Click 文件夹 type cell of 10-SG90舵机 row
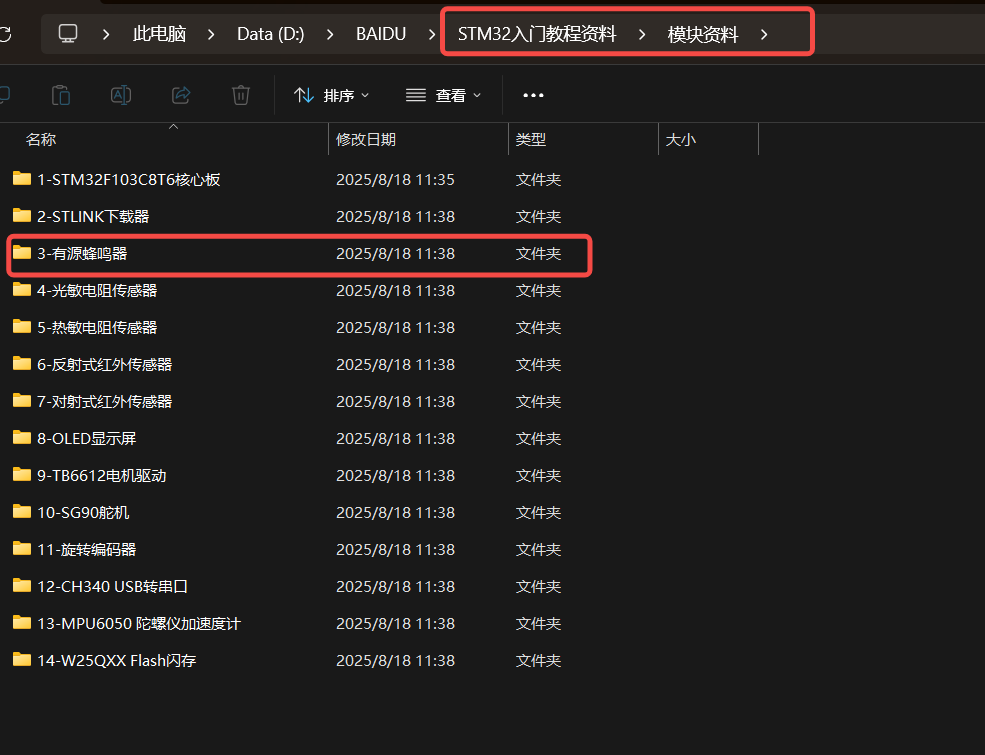The image size is (985, 755). pyautogui.click(x=538, y=513)
